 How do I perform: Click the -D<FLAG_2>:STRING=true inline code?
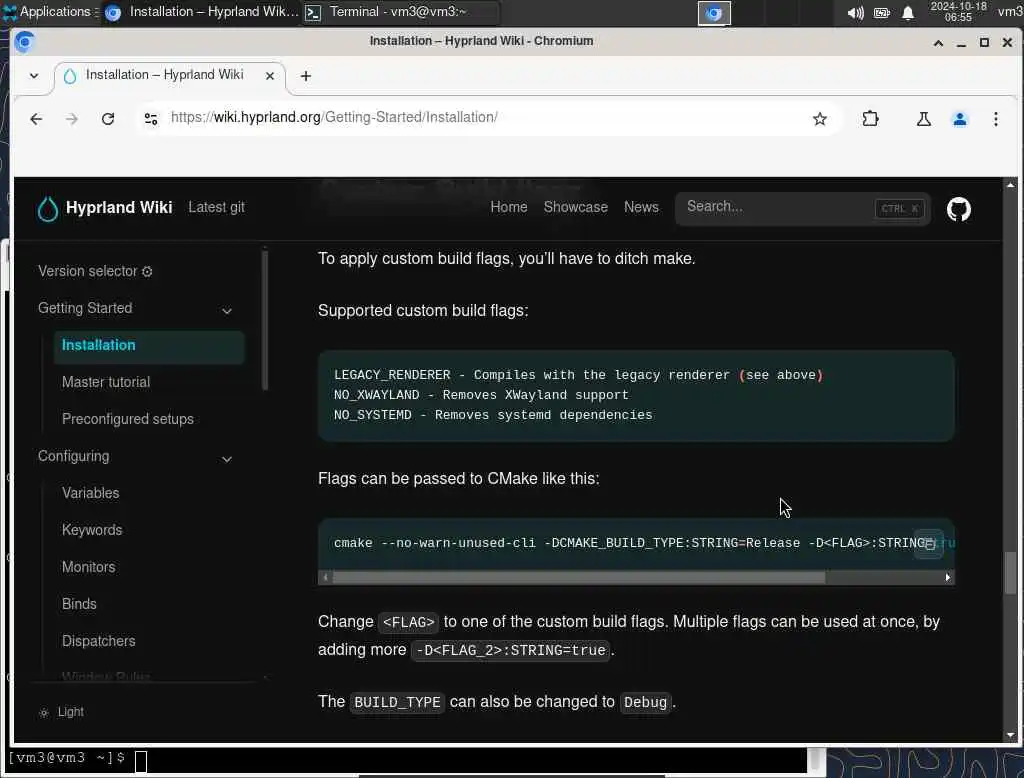pos(511,651)
